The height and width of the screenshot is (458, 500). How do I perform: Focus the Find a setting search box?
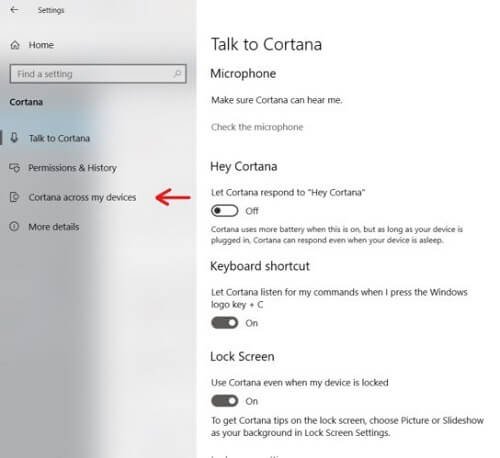tap(98, 74)
